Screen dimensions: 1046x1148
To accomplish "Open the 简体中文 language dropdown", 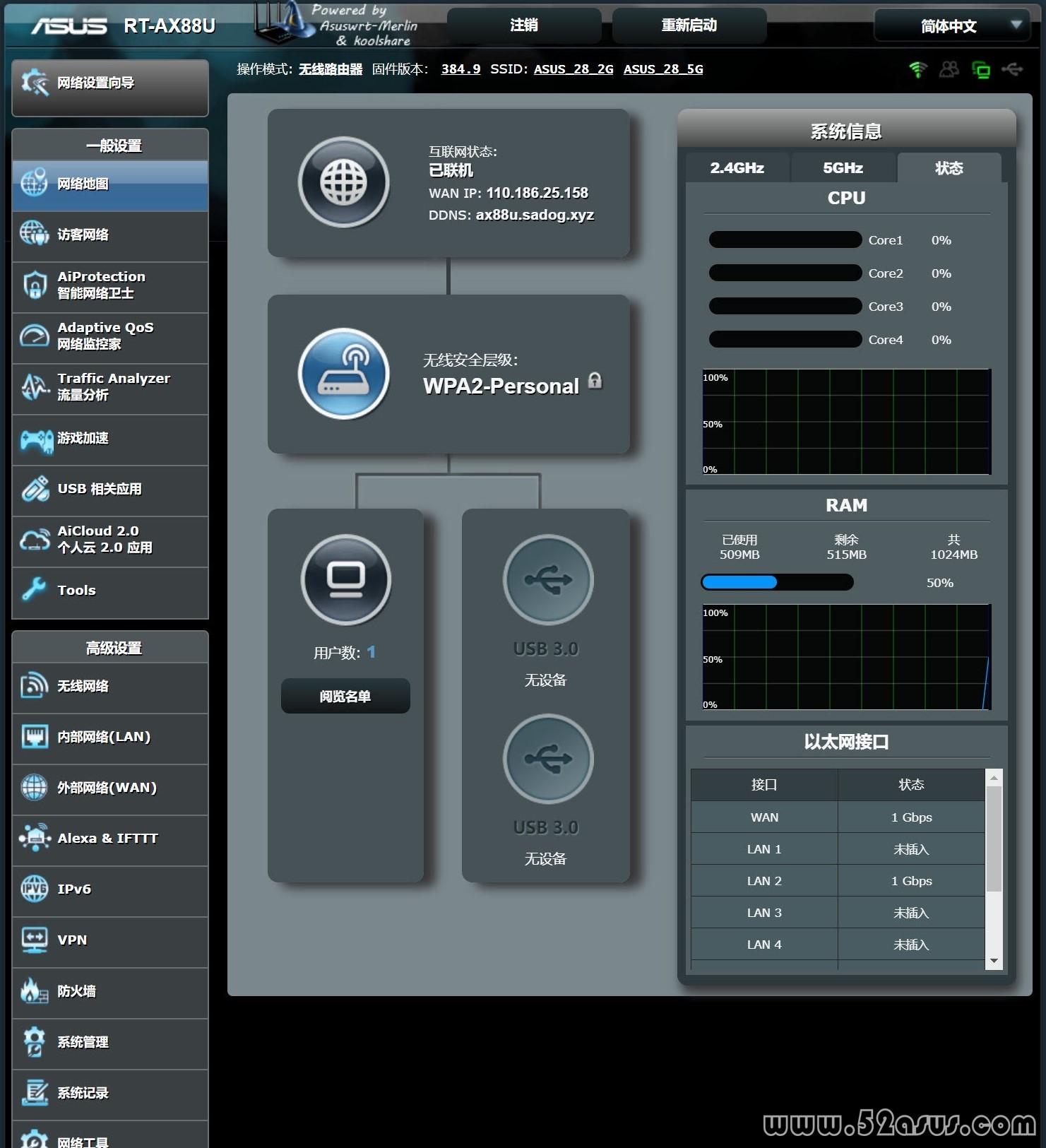I will click(952, 26).
